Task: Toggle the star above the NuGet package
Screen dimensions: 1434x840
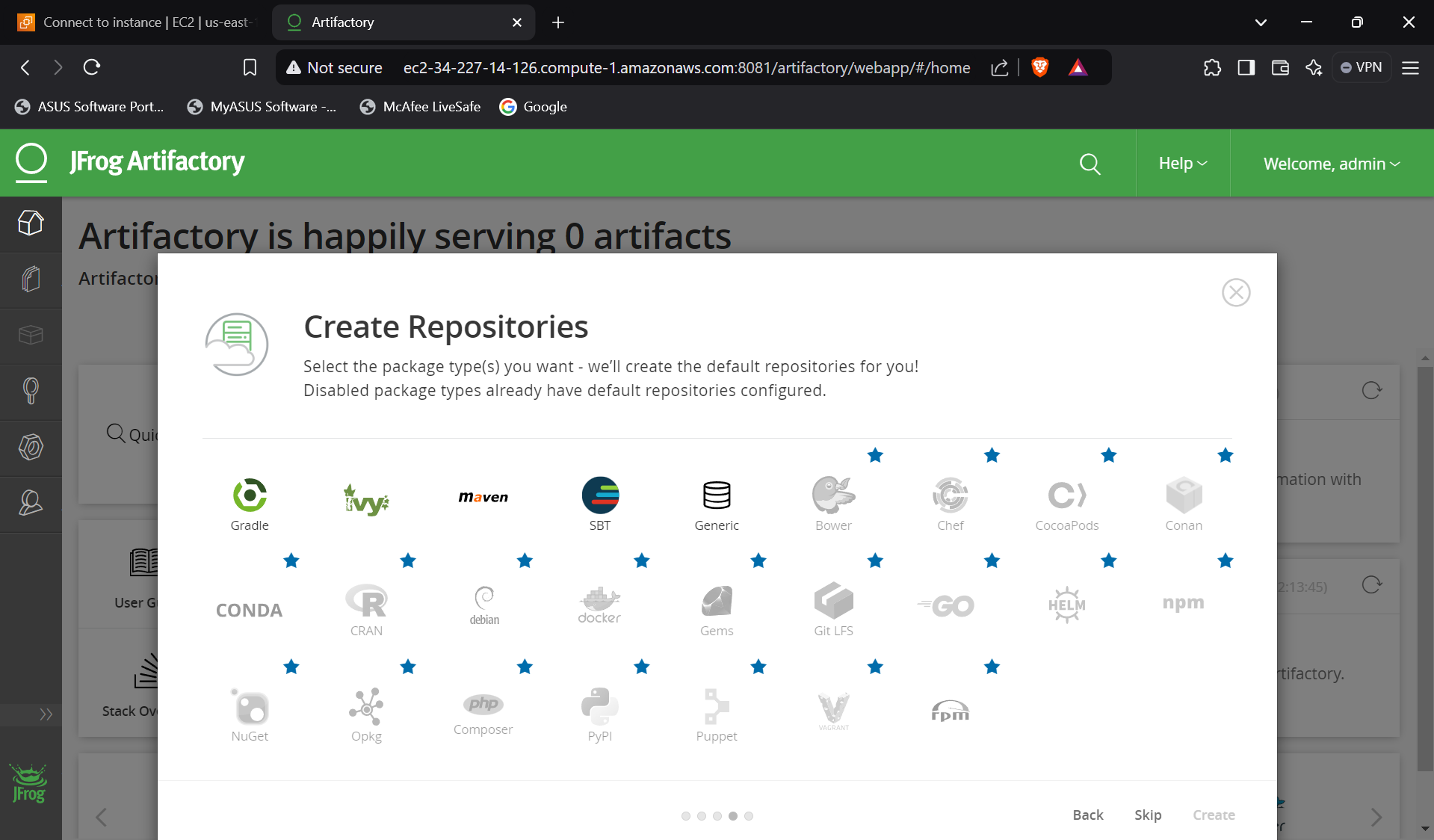Action: tap(291, 667)
